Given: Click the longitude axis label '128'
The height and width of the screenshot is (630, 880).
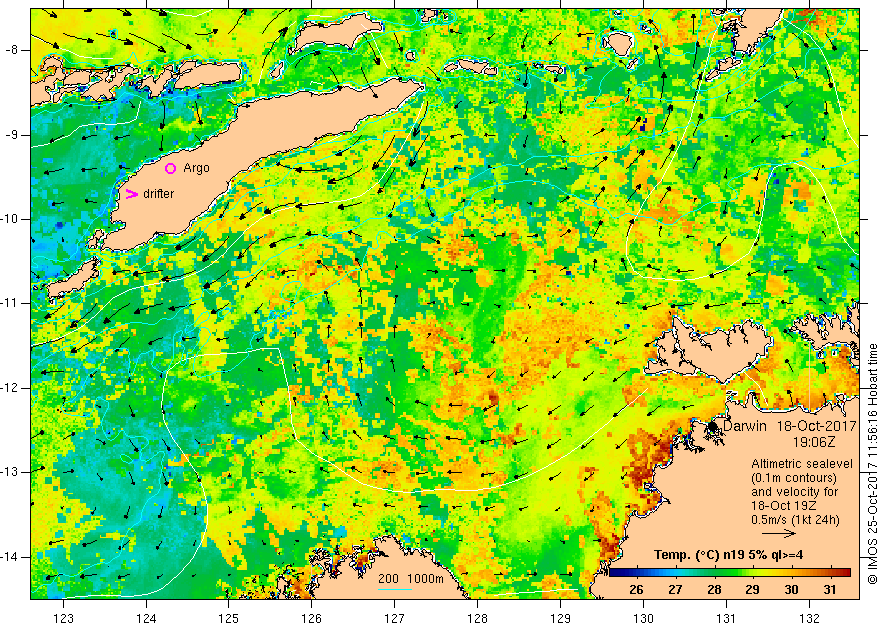Looking at the screenshot, I should [478, 619].
